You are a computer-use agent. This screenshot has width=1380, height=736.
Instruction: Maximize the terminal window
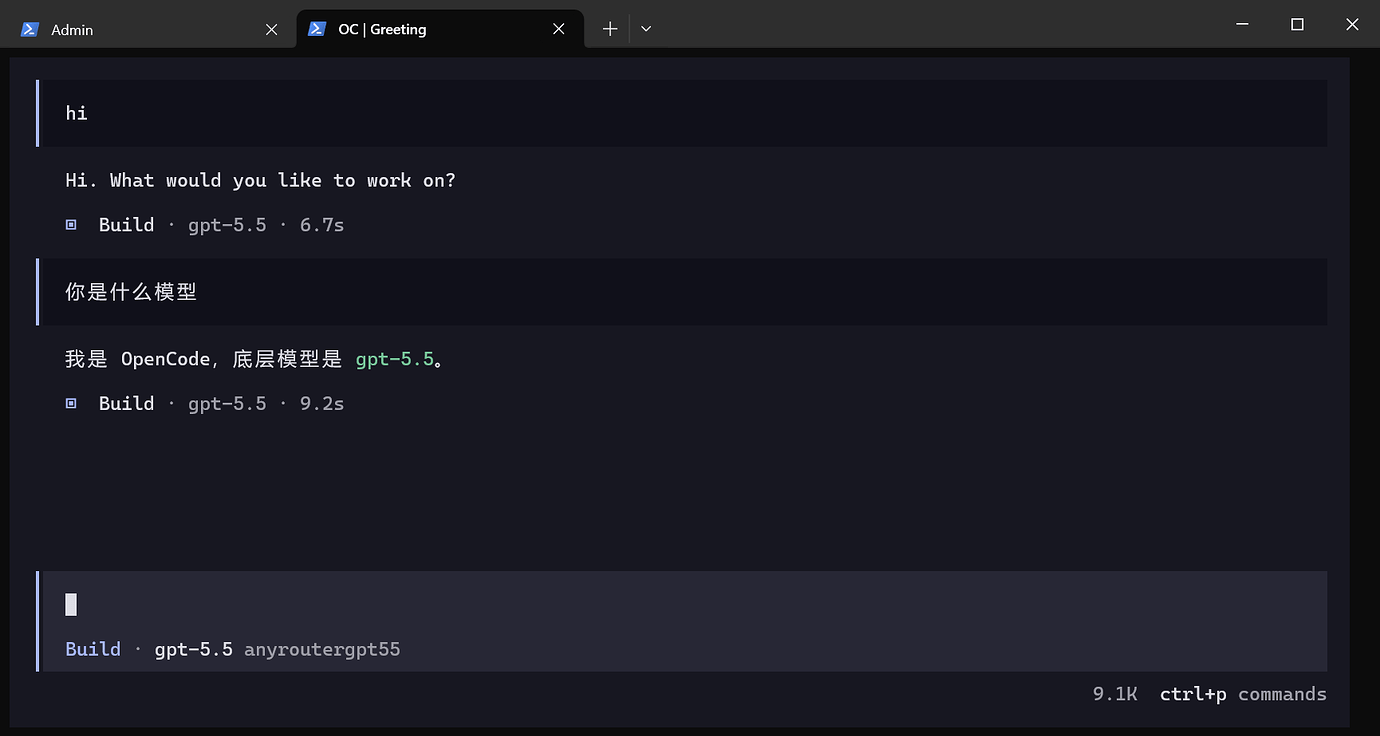point(1297,24)
